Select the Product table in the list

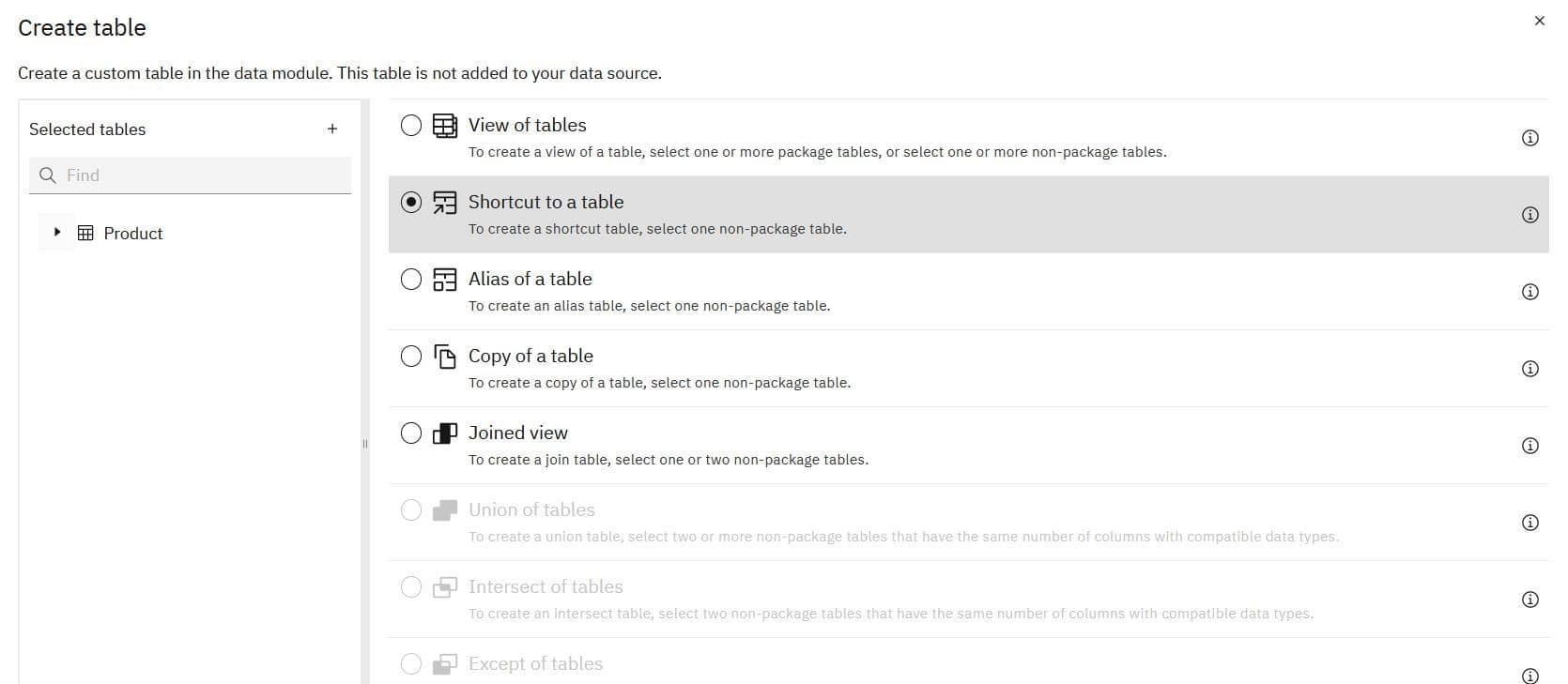132,234
